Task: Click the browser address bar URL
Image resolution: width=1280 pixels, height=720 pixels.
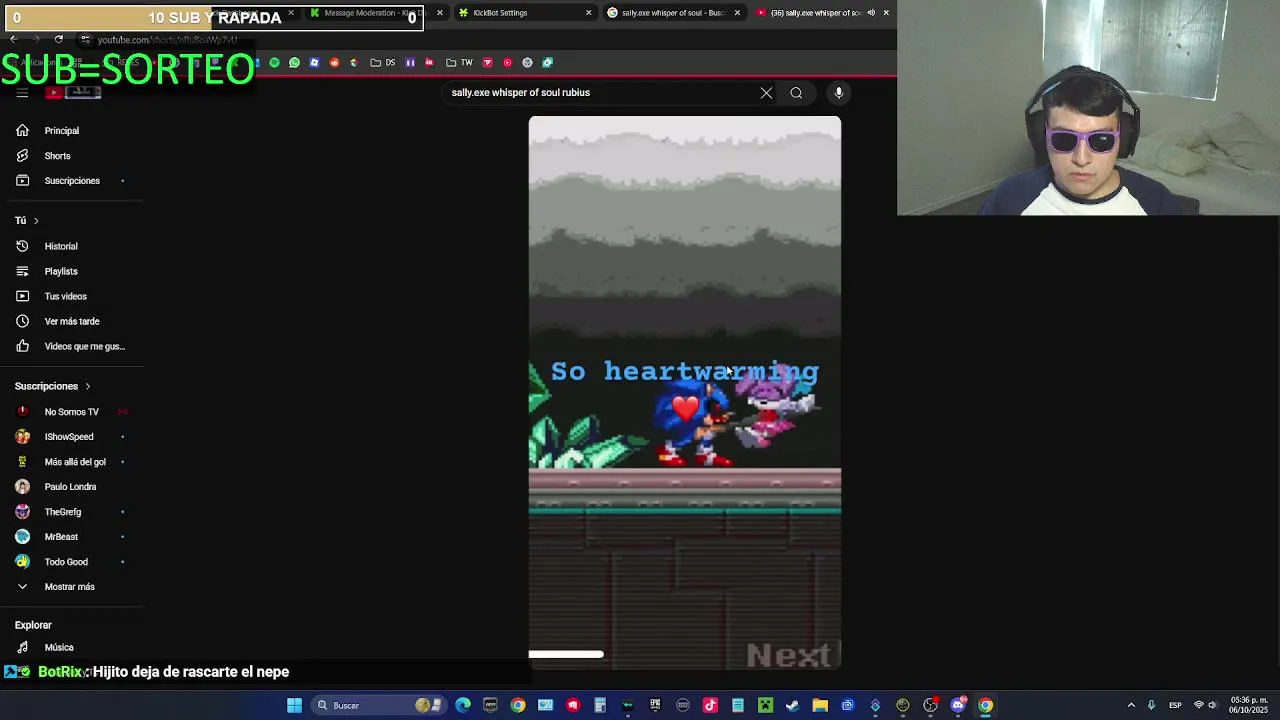Action: click(167, 40)
